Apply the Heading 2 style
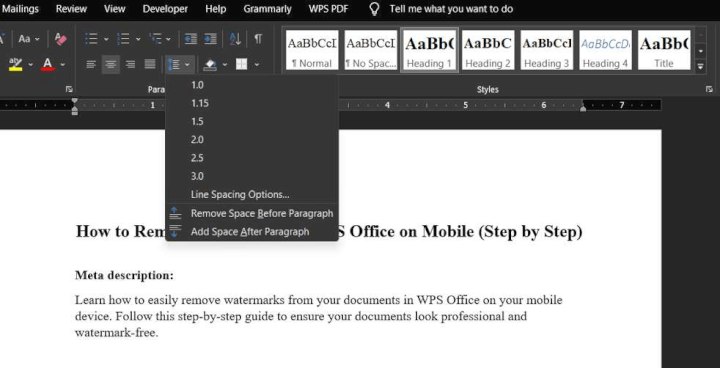The height and width of the screenshot is (368, 720). click(x=488, y=50)
